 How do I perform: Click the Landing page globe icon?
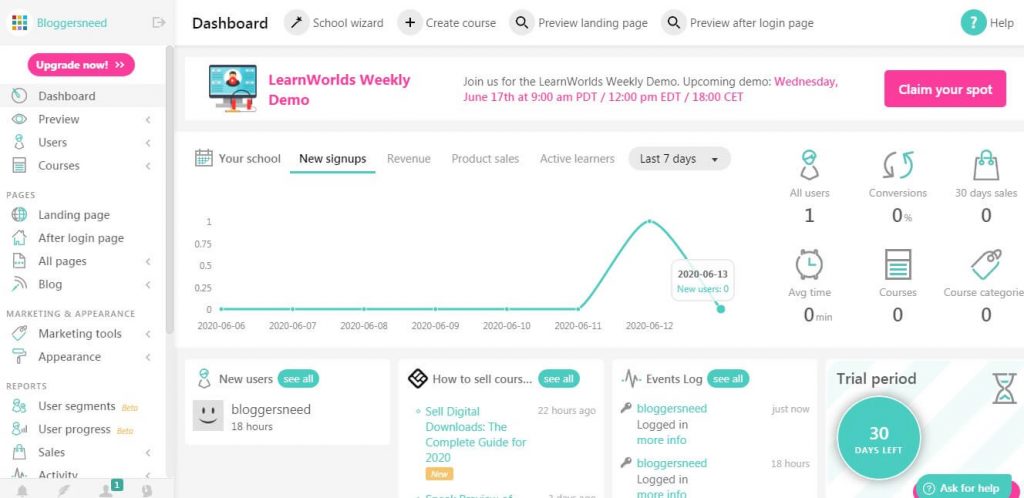click(x=20, y=215)
